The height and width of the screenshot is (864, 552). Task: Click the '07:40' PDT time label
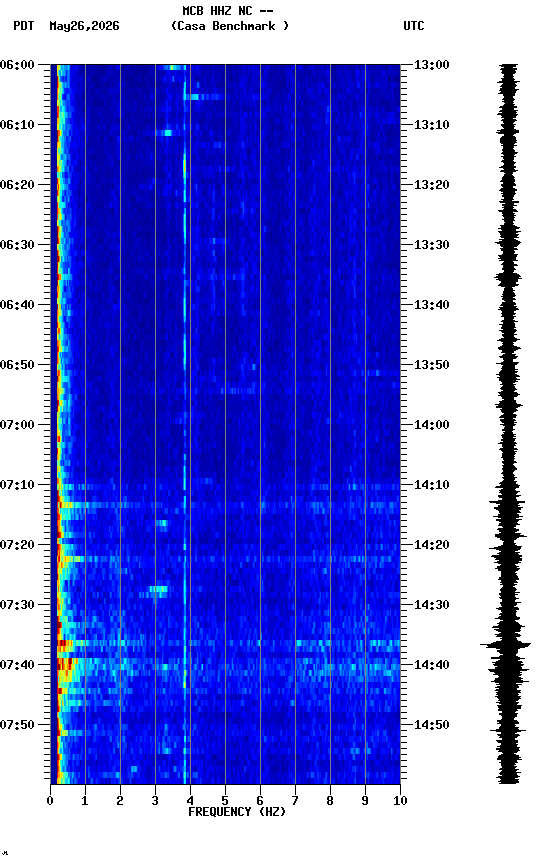pos(17,665)
